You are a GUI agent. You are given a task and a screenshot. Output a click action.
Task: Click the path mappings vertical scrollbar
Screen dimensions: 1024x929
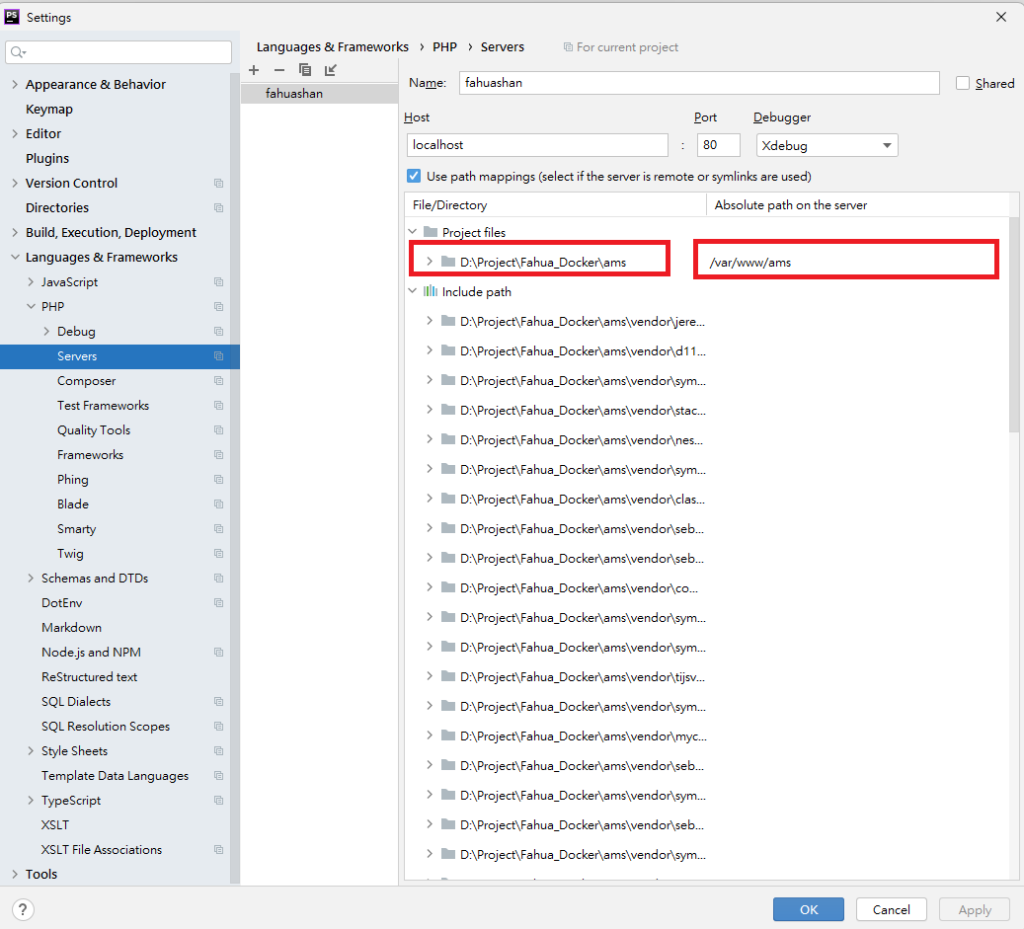tap(1014, 330)
